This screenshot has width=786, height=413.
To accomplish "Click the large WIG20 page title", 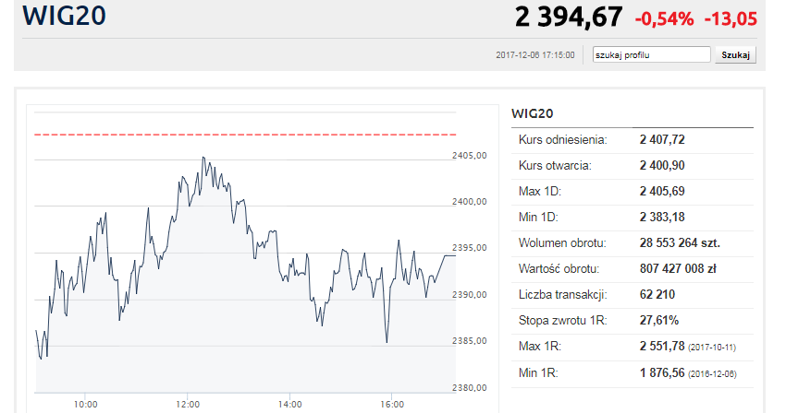I will pos(65,17).
